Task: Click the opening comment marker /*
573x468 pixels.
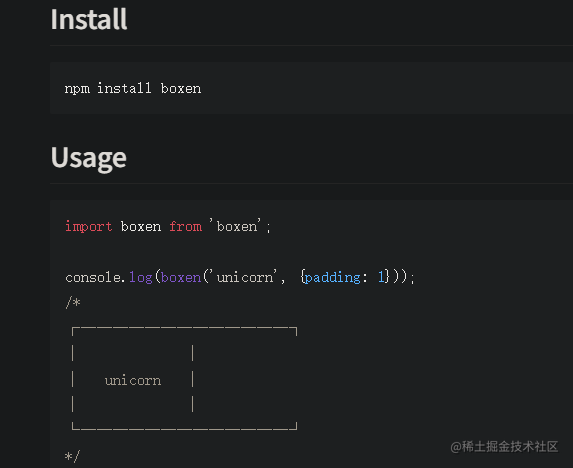Action: [x=73, y=303]
